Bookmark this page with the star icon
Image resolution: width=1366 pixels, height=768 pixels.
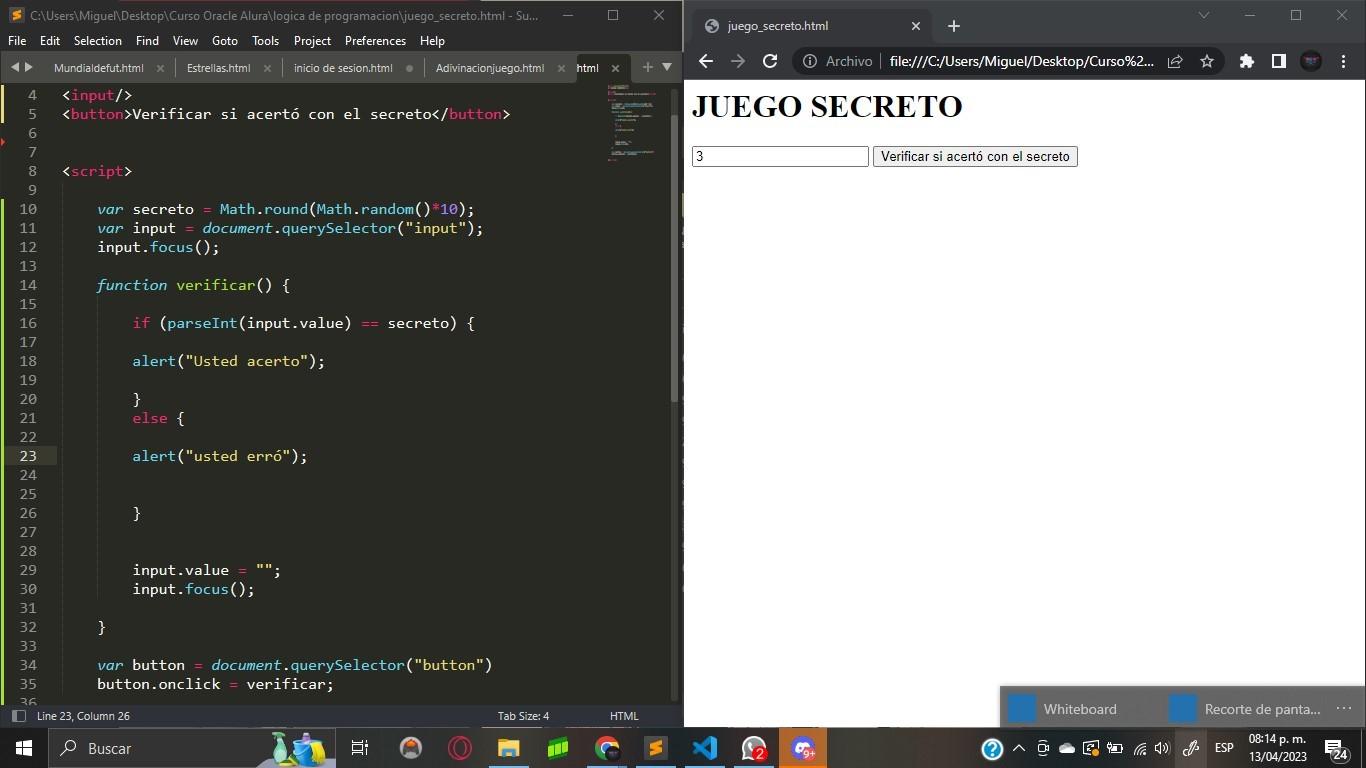(x=1207, y=61)
